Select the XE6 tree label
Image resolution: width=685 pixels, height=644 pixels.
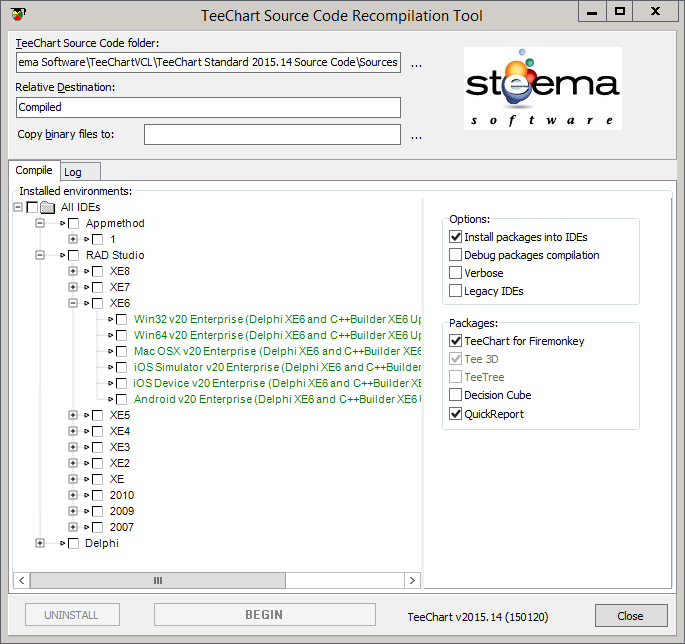tap(120, 303)
